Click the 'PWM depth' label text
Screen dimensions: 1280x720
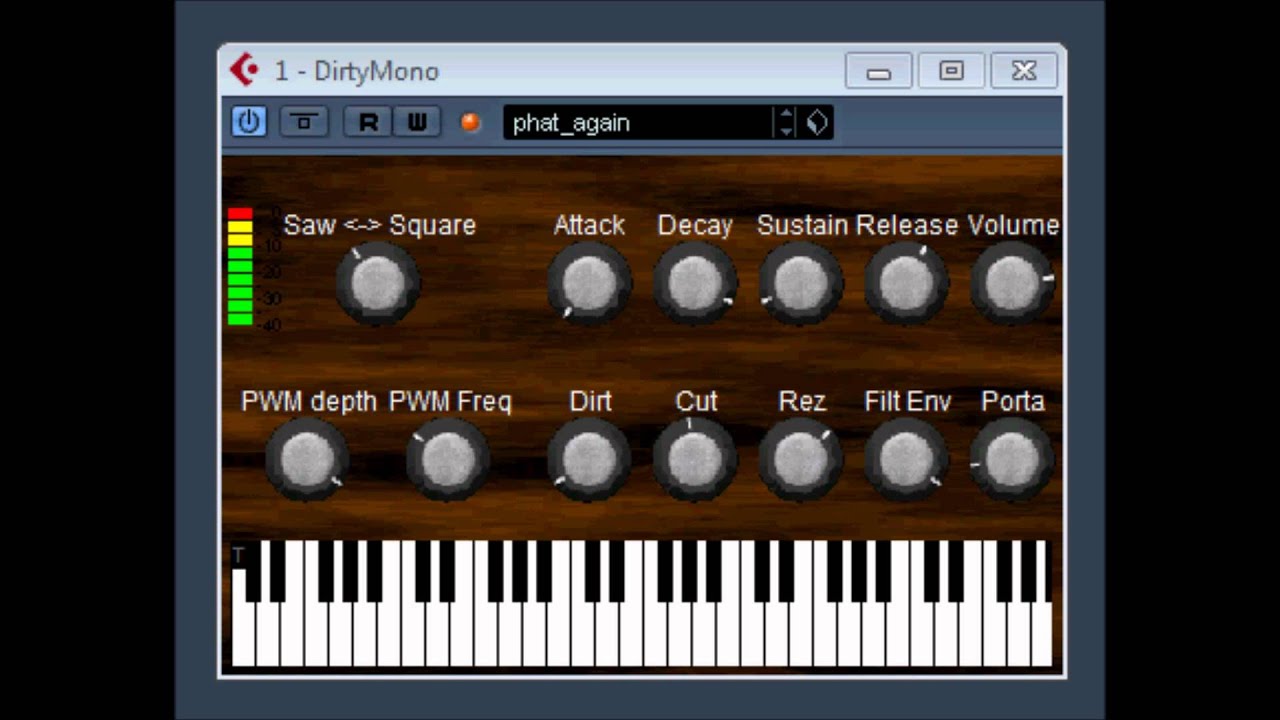click(308, 401)
